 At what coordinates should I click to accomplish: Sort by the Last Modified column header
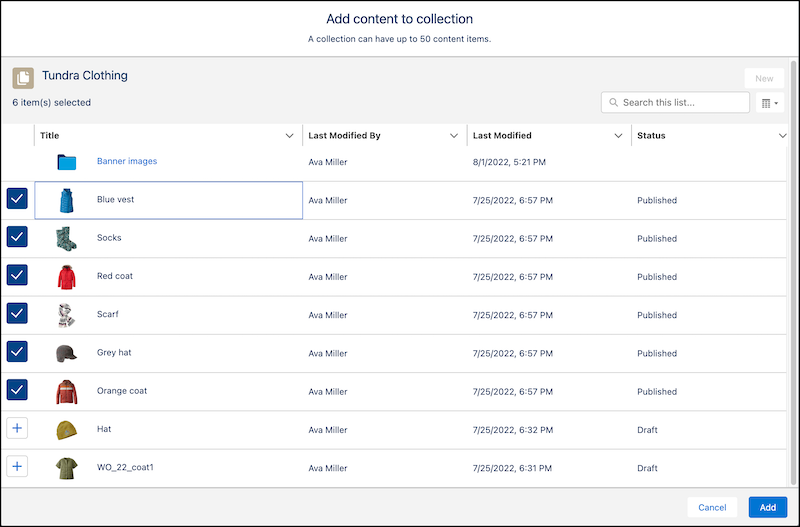coord(502,136)
